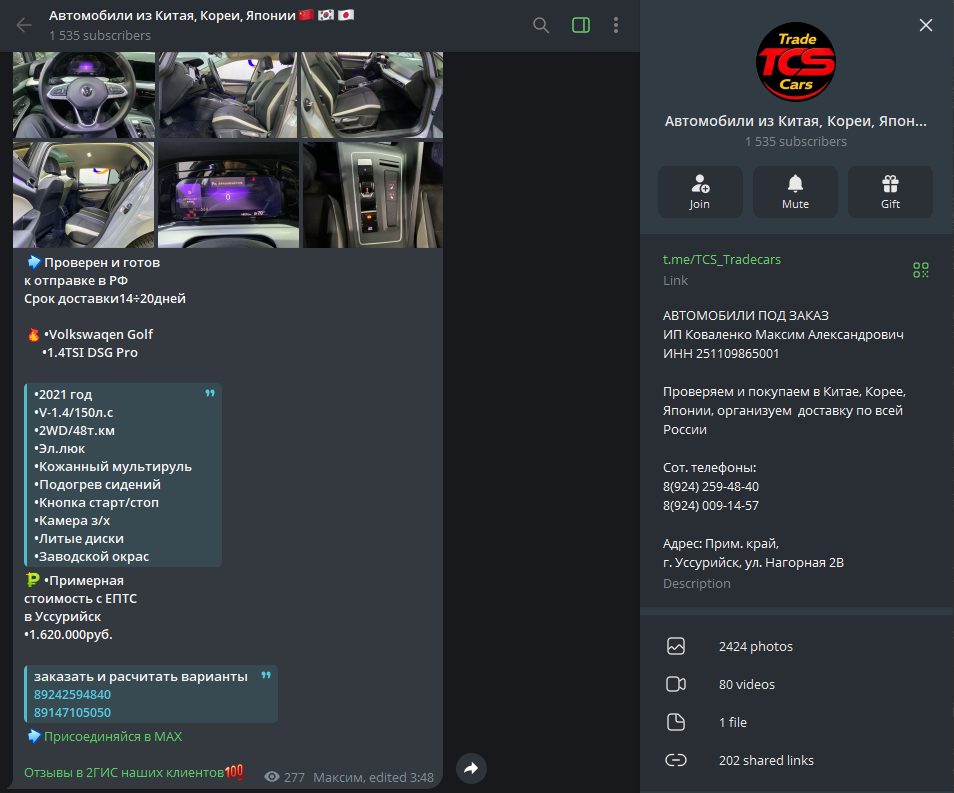Click the photos icon in shared media
The height and width of the screenshot is (793, 954).
tap(676, 646)
